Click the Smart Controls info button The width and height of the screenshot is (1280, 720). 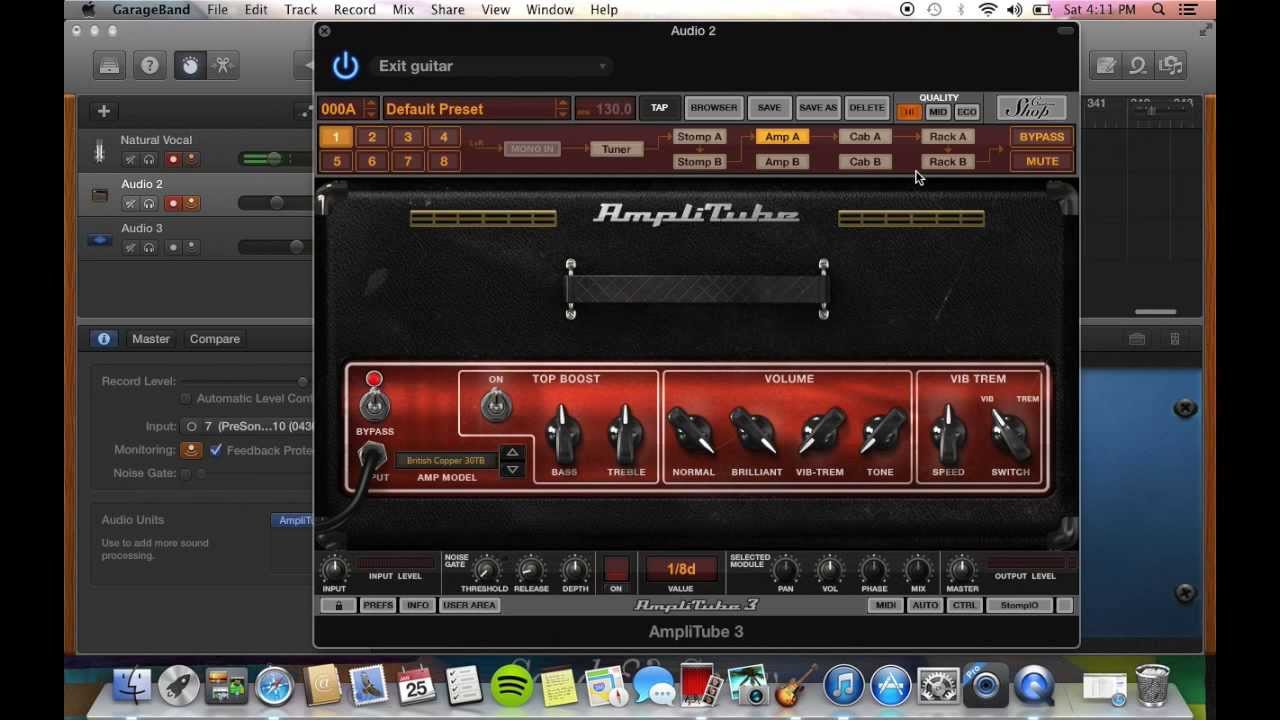click(104, 339)
